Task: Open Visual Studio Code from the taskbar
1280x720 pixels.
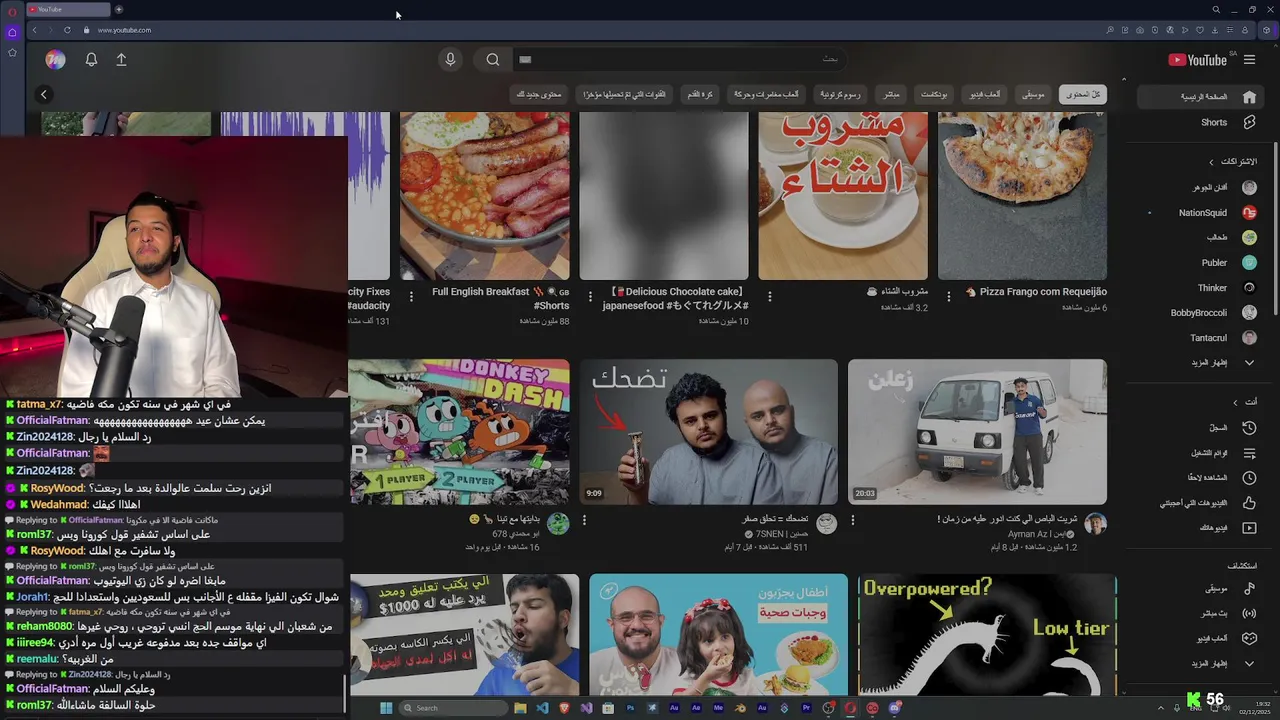Action: 542,708
